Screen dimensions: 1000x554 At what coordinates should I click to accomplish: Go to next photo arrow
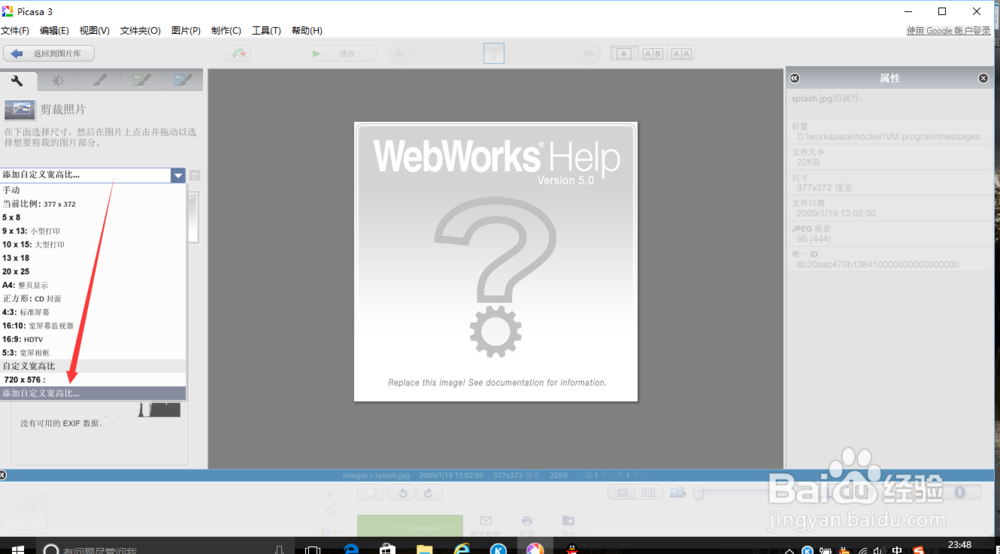(x=589, y=54)
